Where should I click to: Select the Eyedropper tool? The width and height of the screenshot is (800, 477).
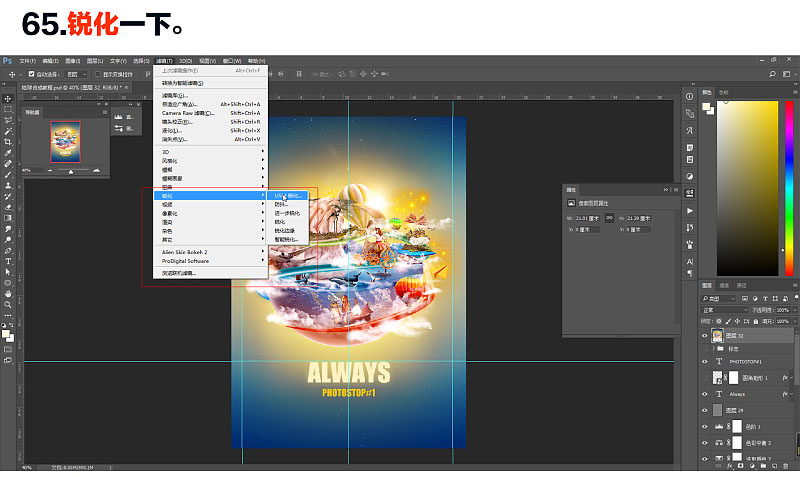tap(8, 153)
